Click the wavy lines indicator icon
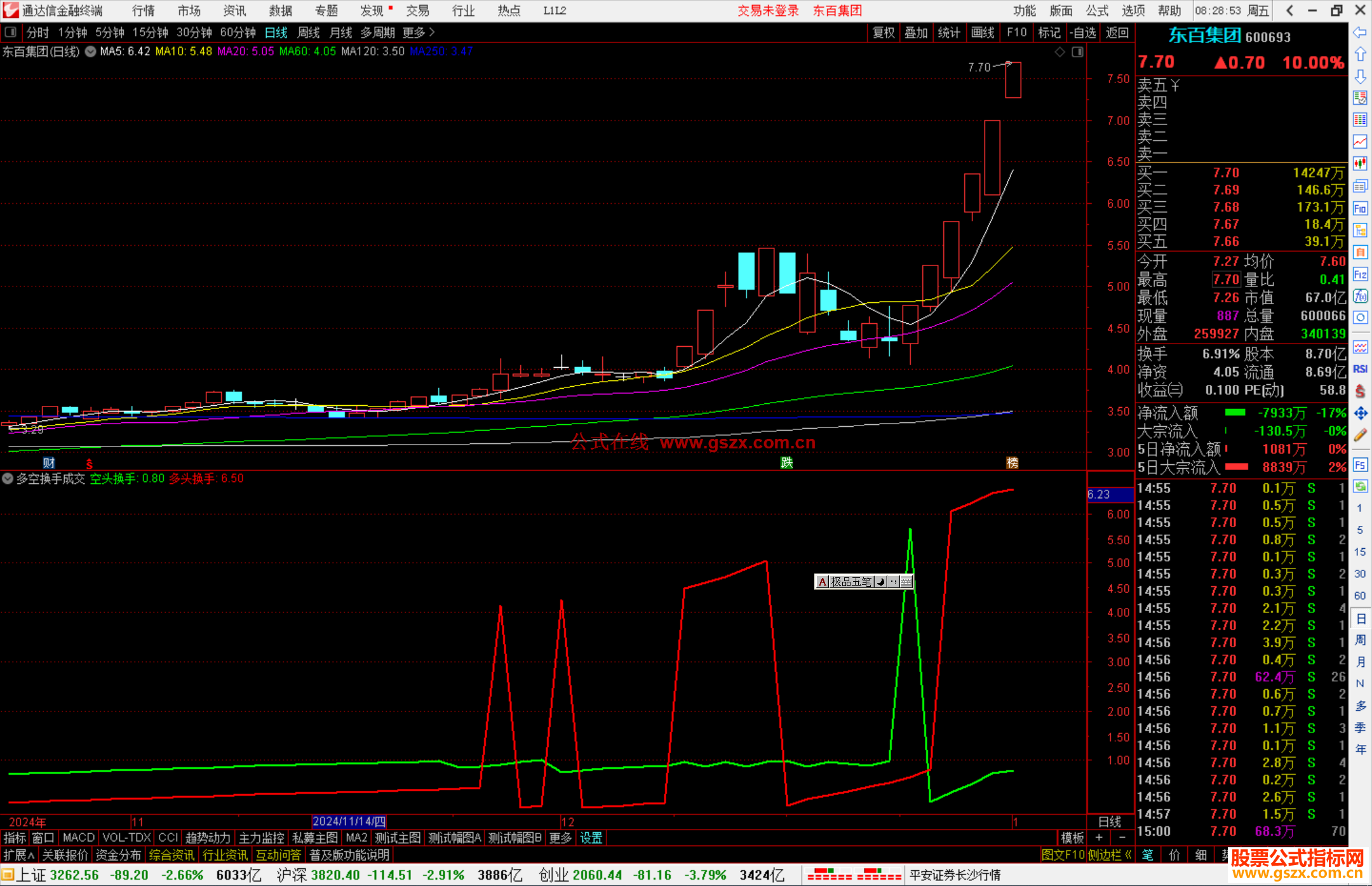The height and width of the screenshot is (886, 1372). 1360,347
